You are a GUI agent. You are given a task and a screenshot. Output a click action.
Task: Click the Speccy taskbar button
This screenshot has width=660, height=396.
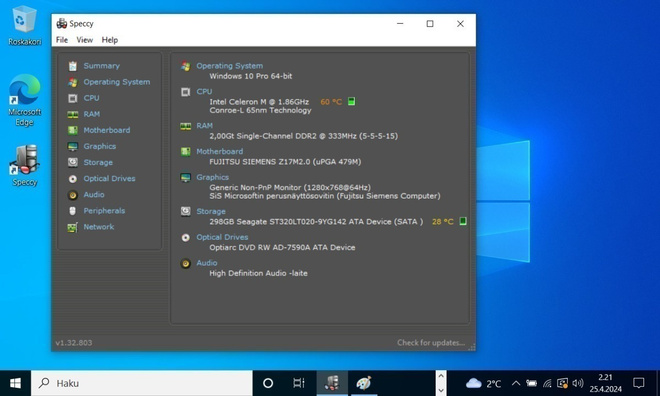tap(332, 383)
